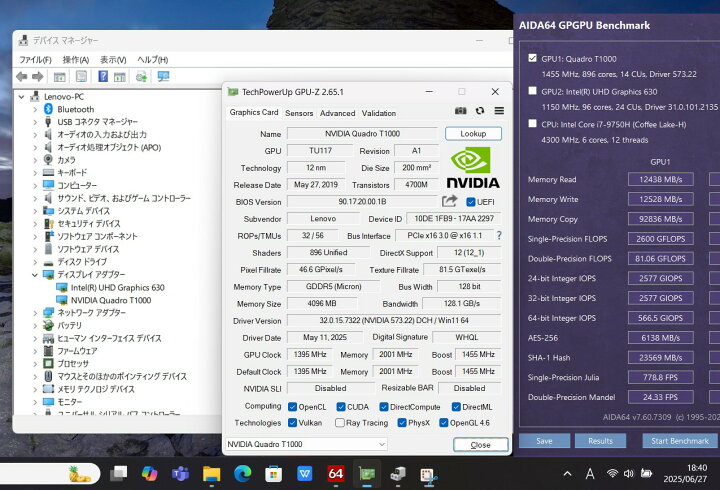This screenshot has height=490, width=720.
Task: Click the Close button in GPU-Z
Action: [x=480, y=445]
